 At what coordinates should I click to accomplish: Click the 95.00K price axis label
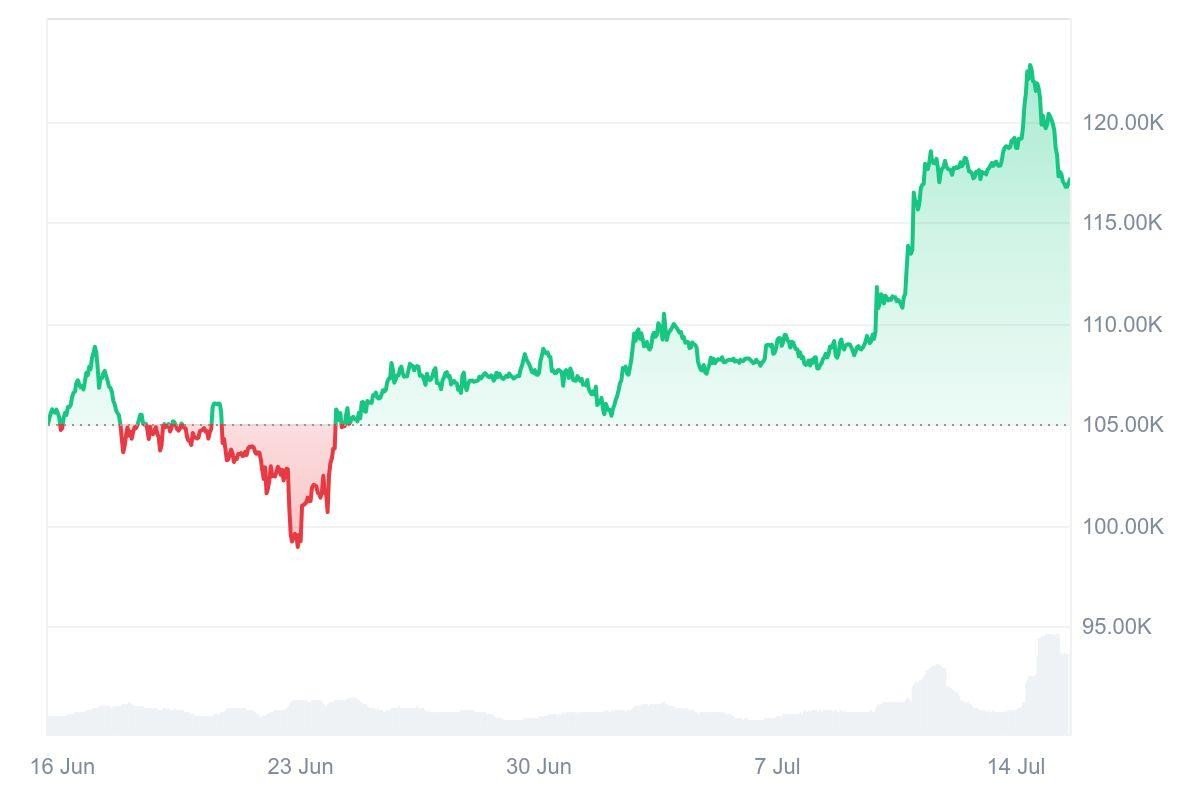[x=1116, y=626]
